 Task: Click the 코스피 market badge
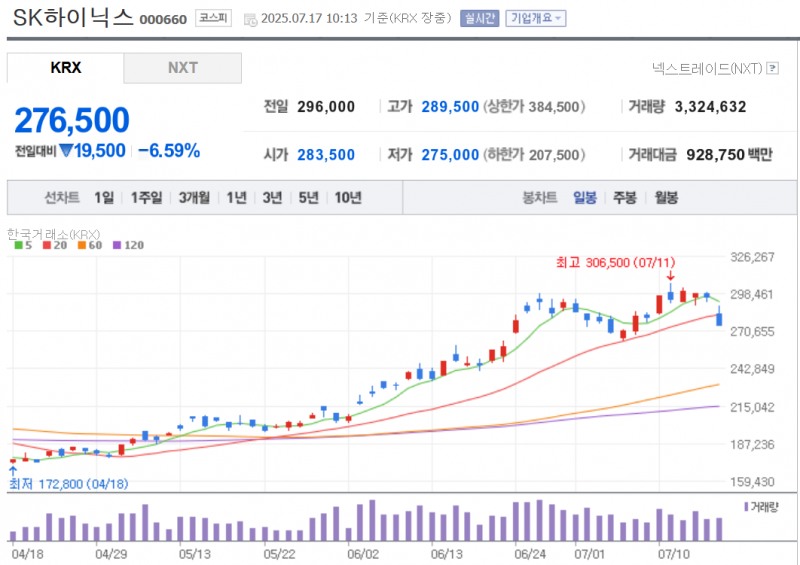(x=211, y=18)
